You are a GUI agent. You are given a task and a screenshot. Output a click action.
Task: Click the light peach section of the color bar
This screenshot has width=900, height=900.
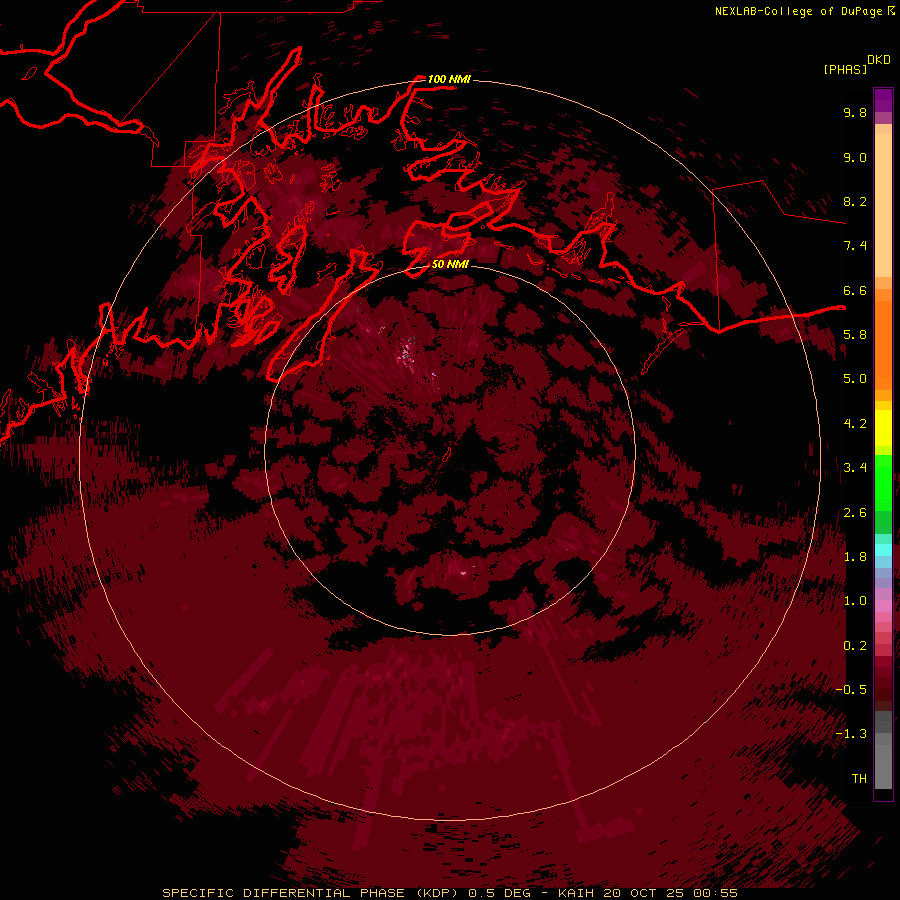(x=883, y=205)
